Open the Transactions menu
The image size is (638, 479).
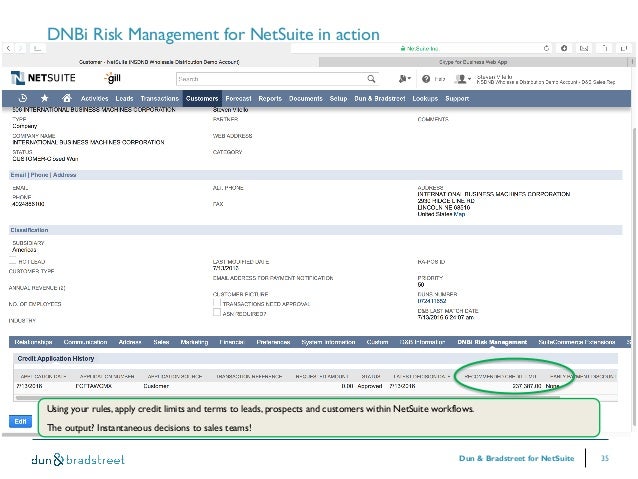[x=160, y=98]
